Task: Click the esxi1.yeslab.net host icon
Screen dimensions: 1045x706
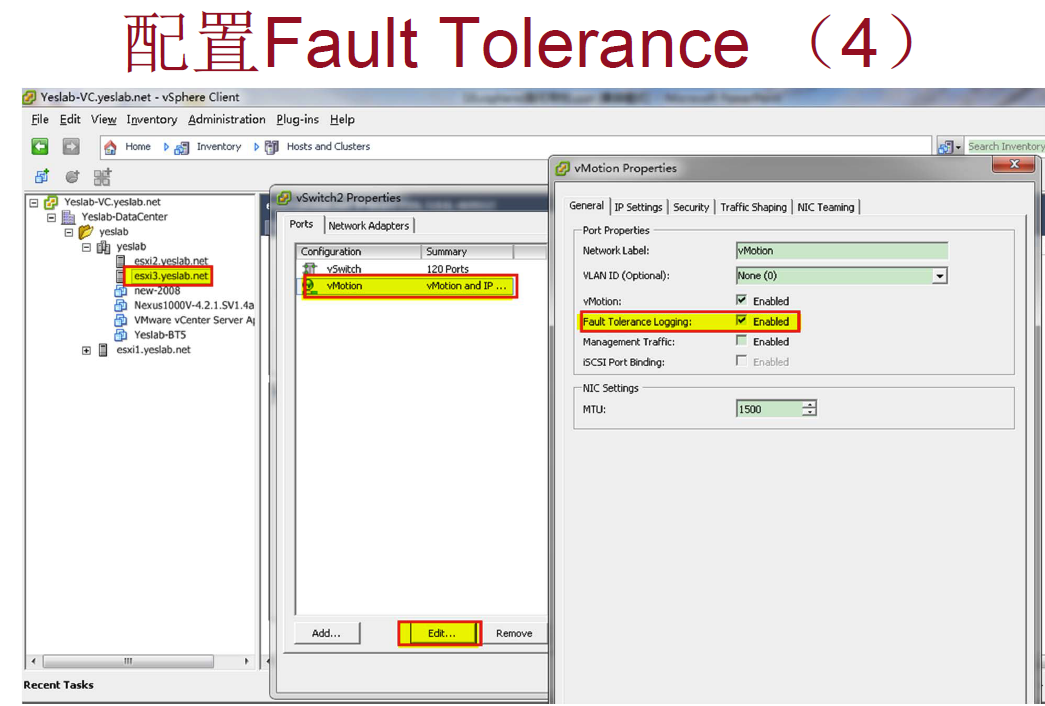Action: pos(103,349)
